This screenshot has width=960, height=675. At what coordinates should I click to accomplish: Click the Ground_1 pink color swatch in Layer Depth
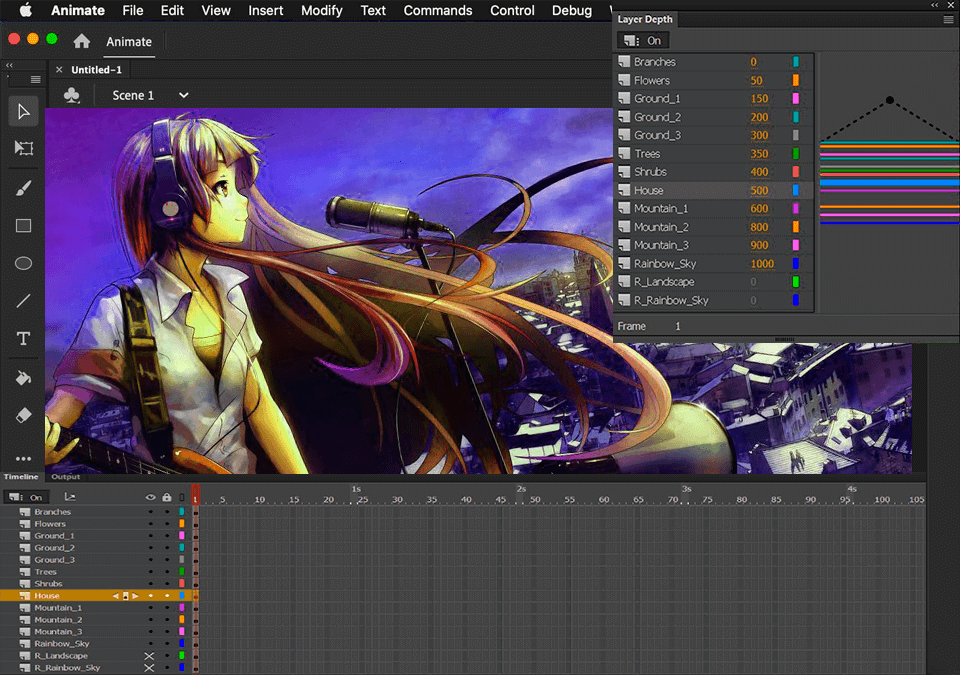796,99
